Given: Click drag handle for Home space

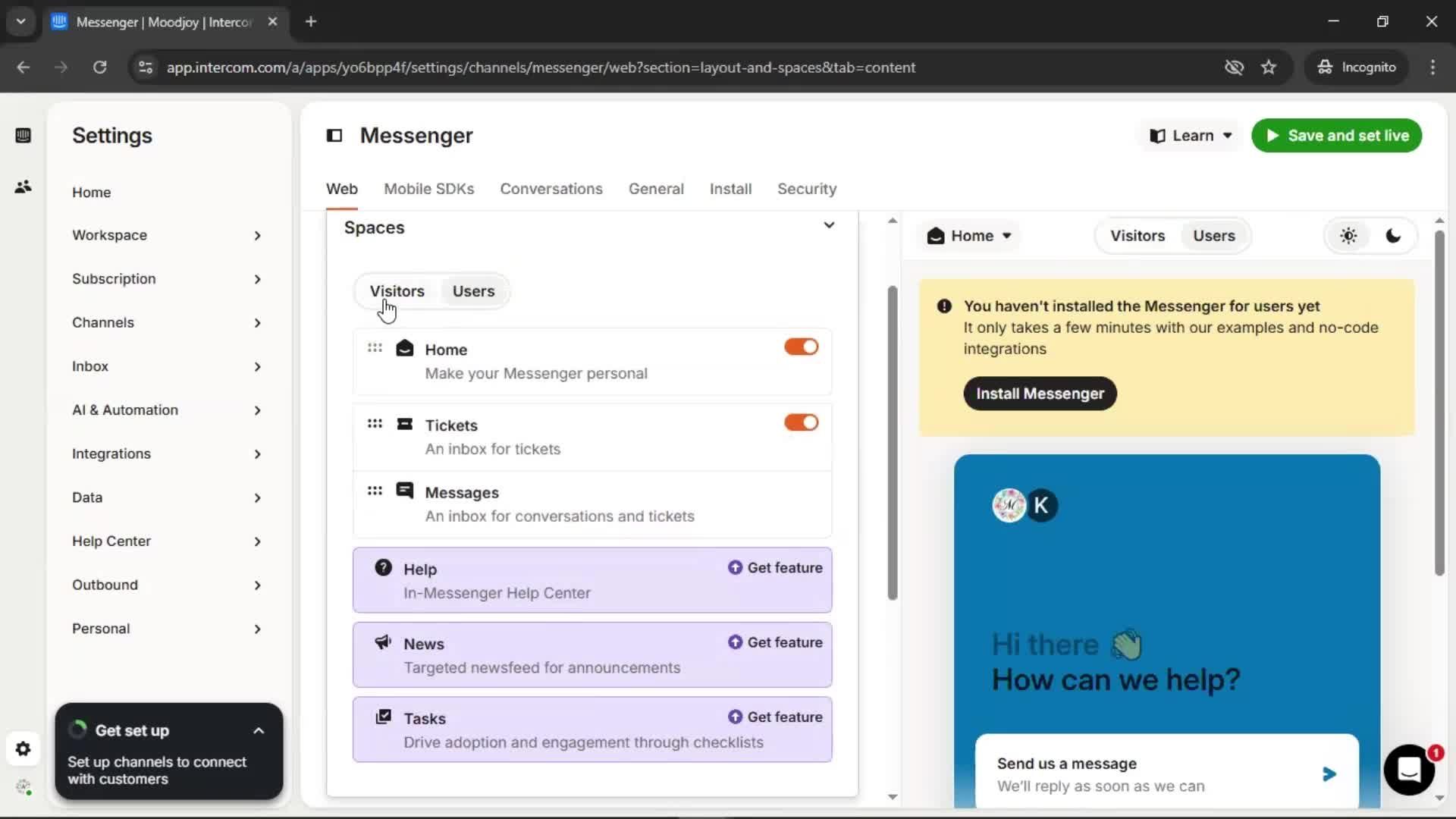Looking at the screenshot, I should point(375,348).
